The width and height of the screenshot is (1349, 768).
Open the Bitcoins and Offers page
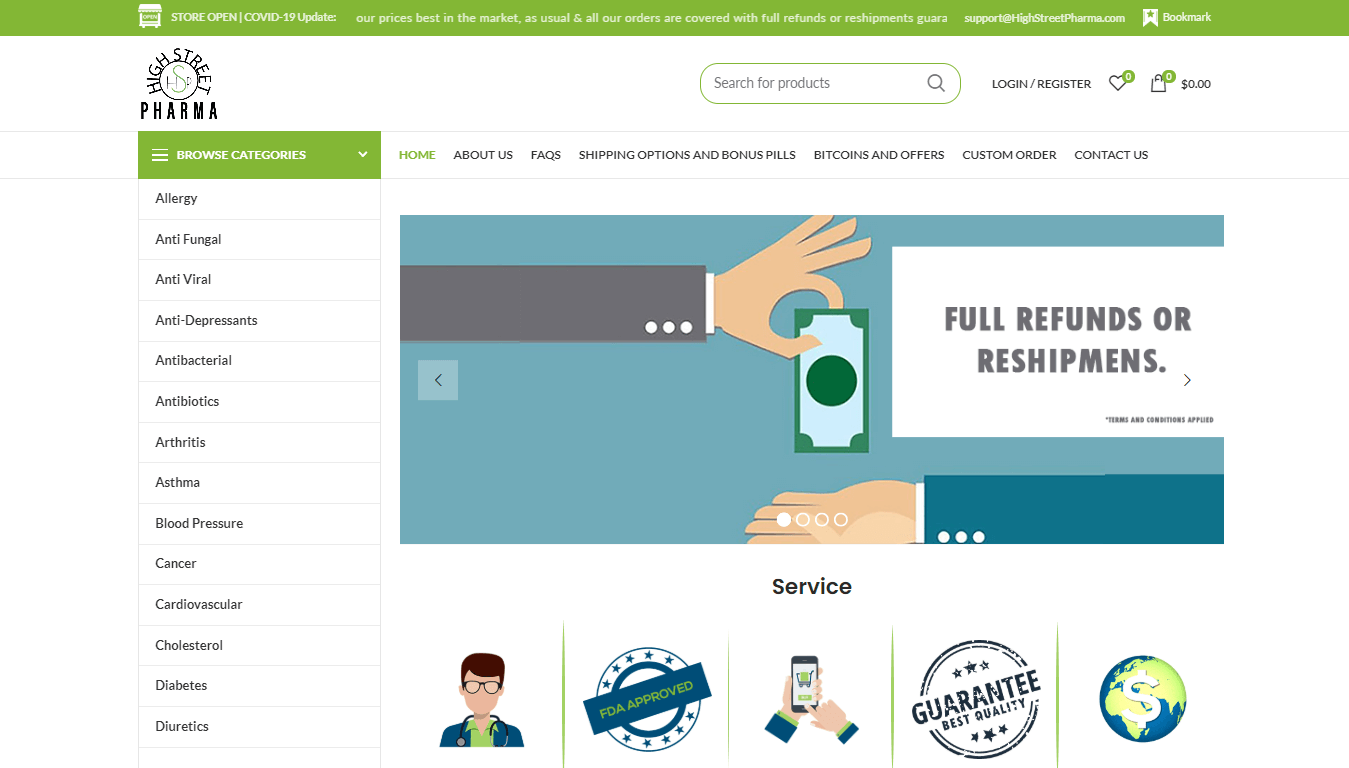[x=878, y=155]
